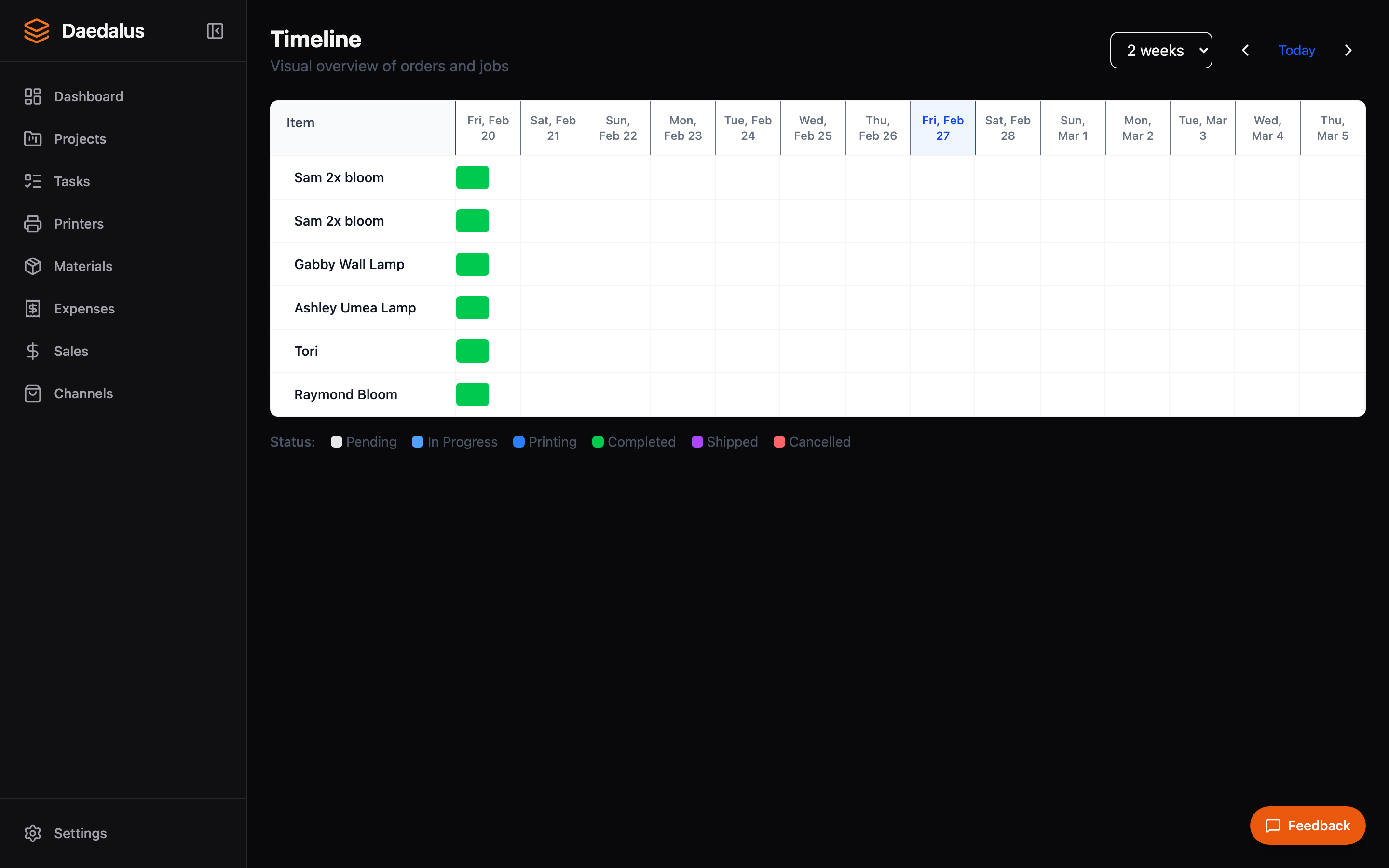1389x868 pixels.
Task: Open the Settings gear
Action: [33, 833]
